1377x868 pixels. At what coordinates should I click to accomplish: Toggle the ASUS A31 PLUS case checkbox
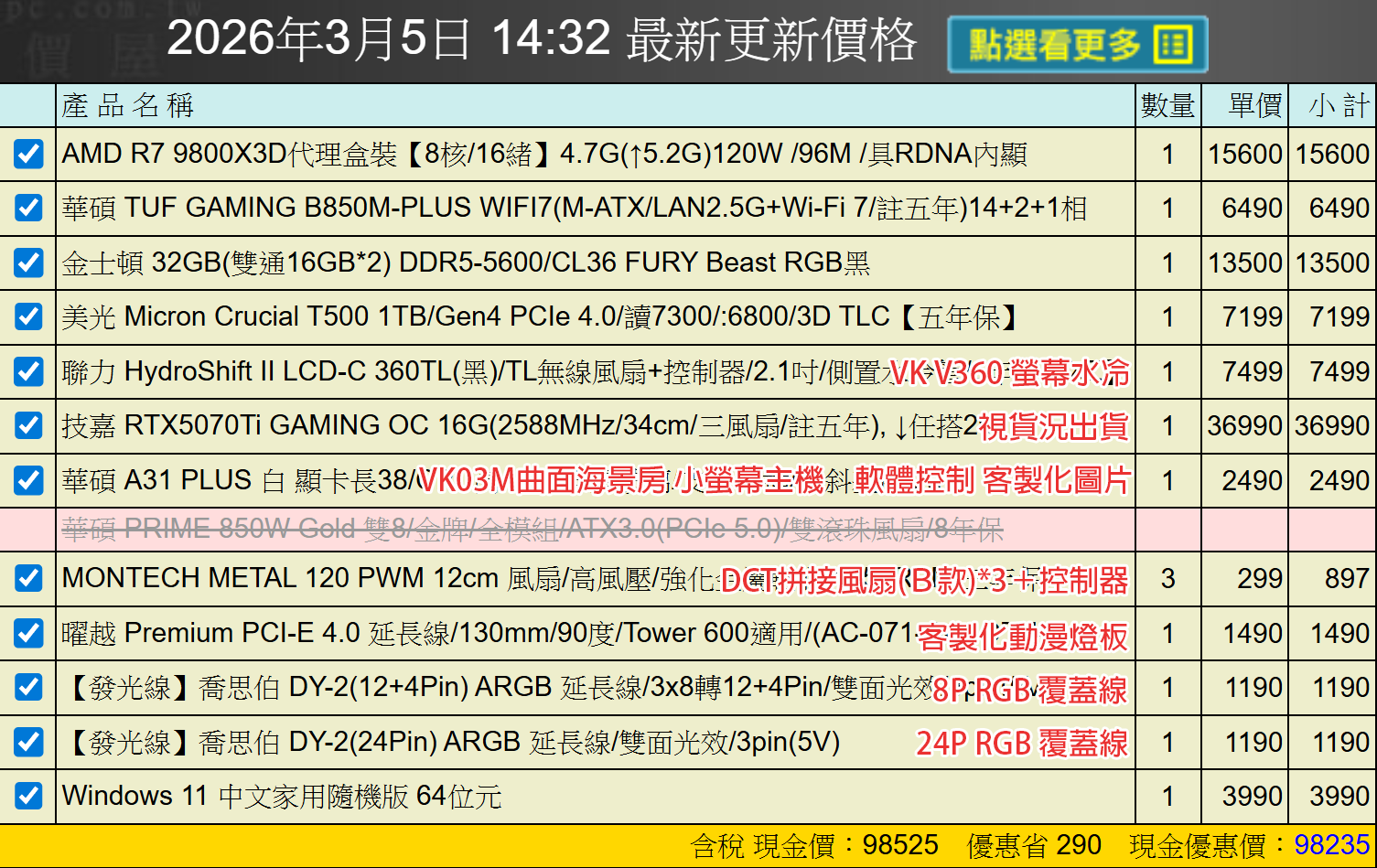click(28, 480)
